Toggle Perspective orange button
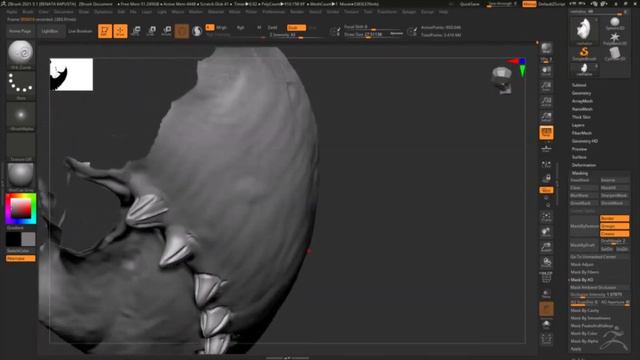 click(x=546, y=133)
